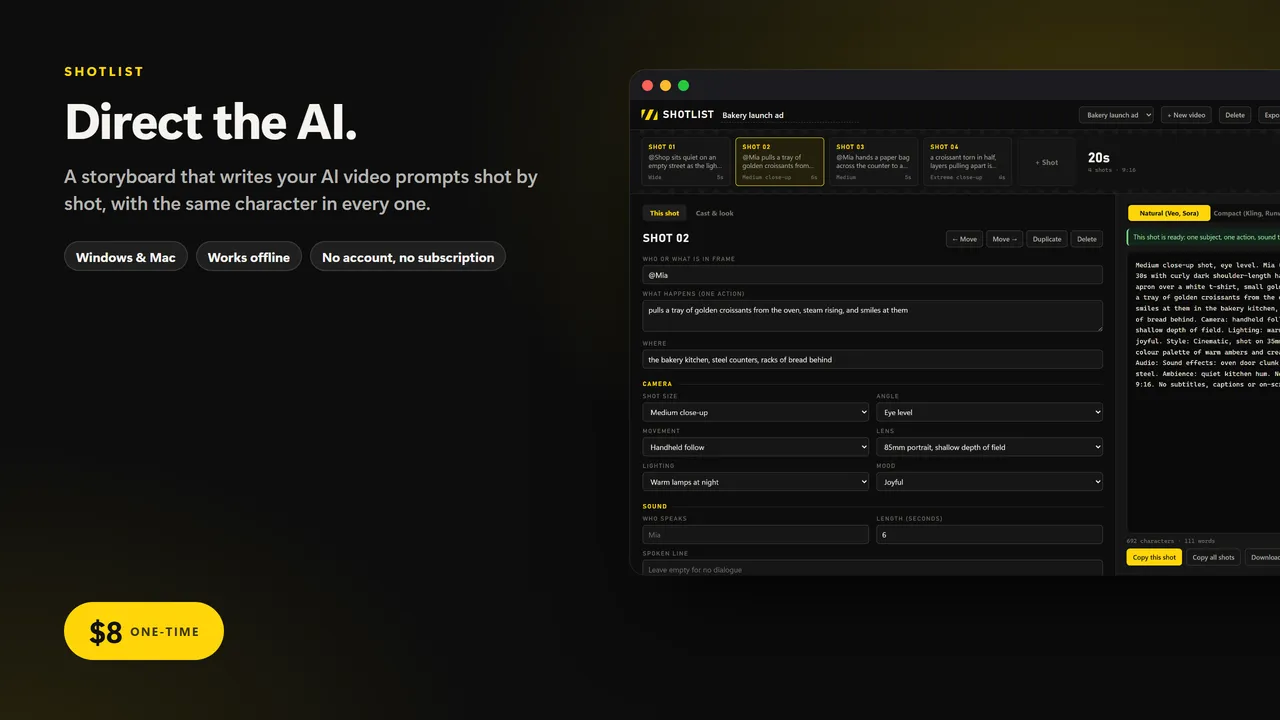This screenshot has height=720, width=1280.
Task: Click the 20s total duration readout
Action: click(x=1099, y=157)
